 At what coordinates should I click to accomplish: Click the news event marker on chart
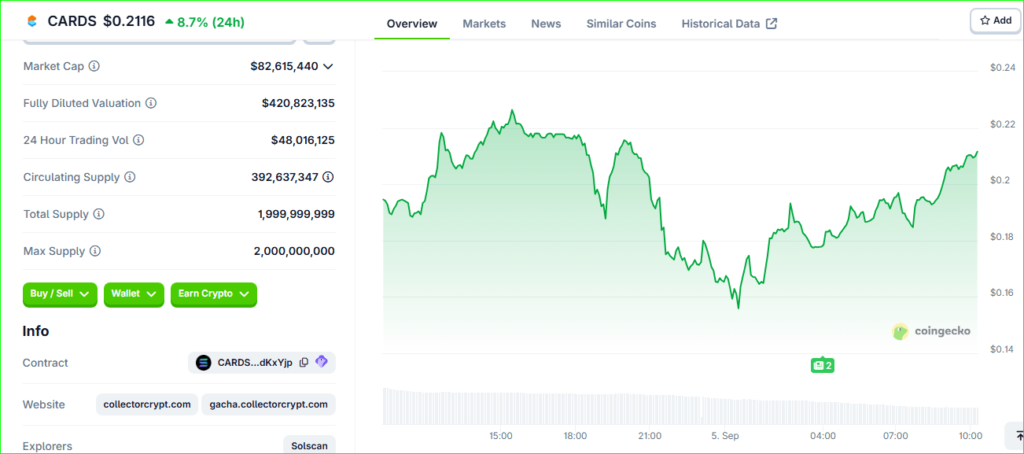822,365
